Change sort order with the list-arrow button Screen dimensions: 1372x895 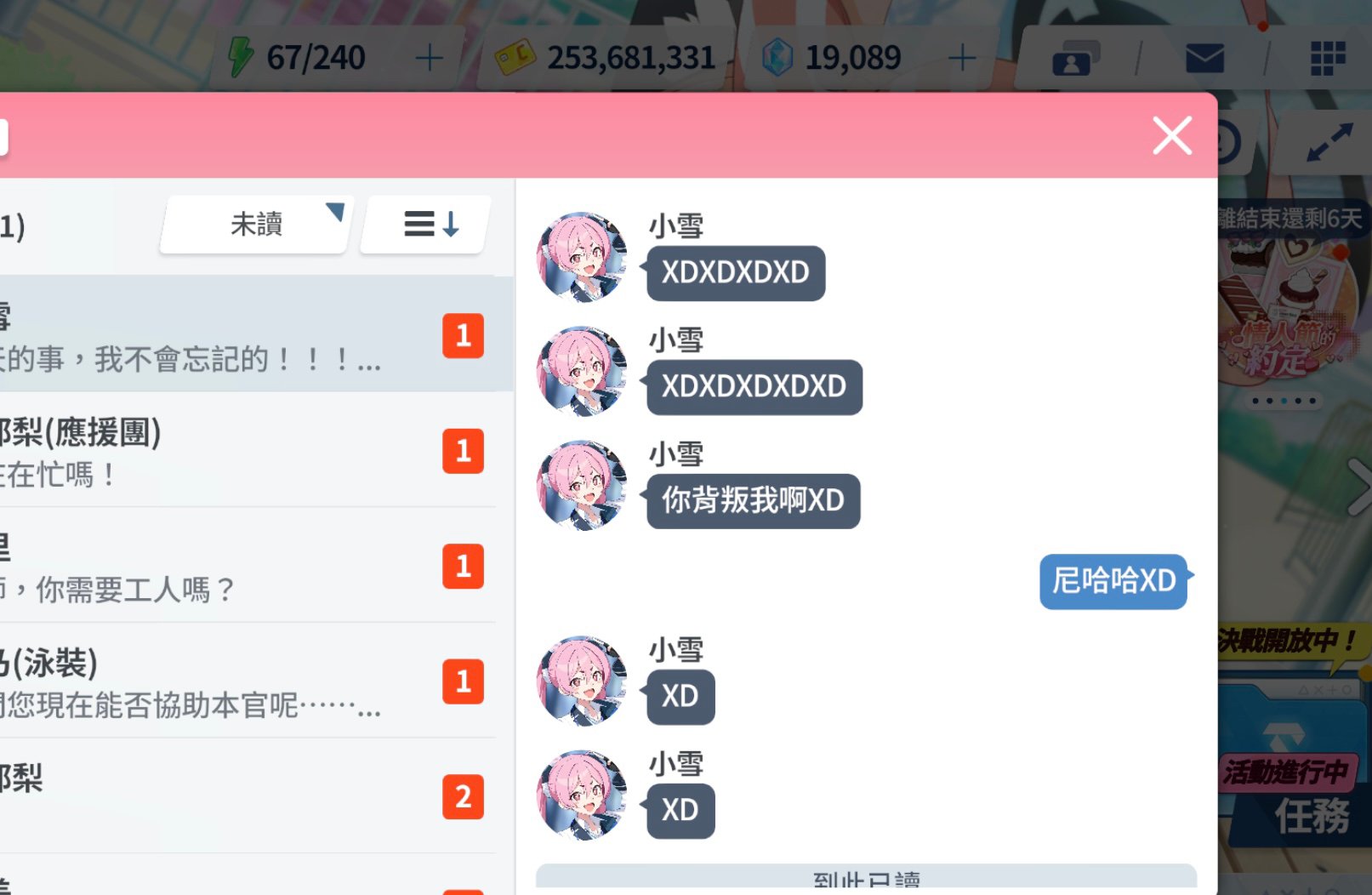428,225
